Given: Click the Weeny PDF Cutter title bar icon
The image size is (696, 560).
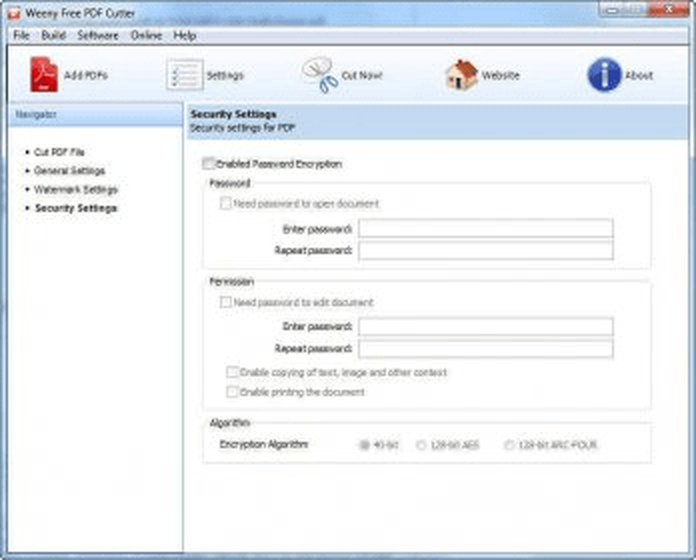Looking at the screenshot, I should [x=14, y=13].
